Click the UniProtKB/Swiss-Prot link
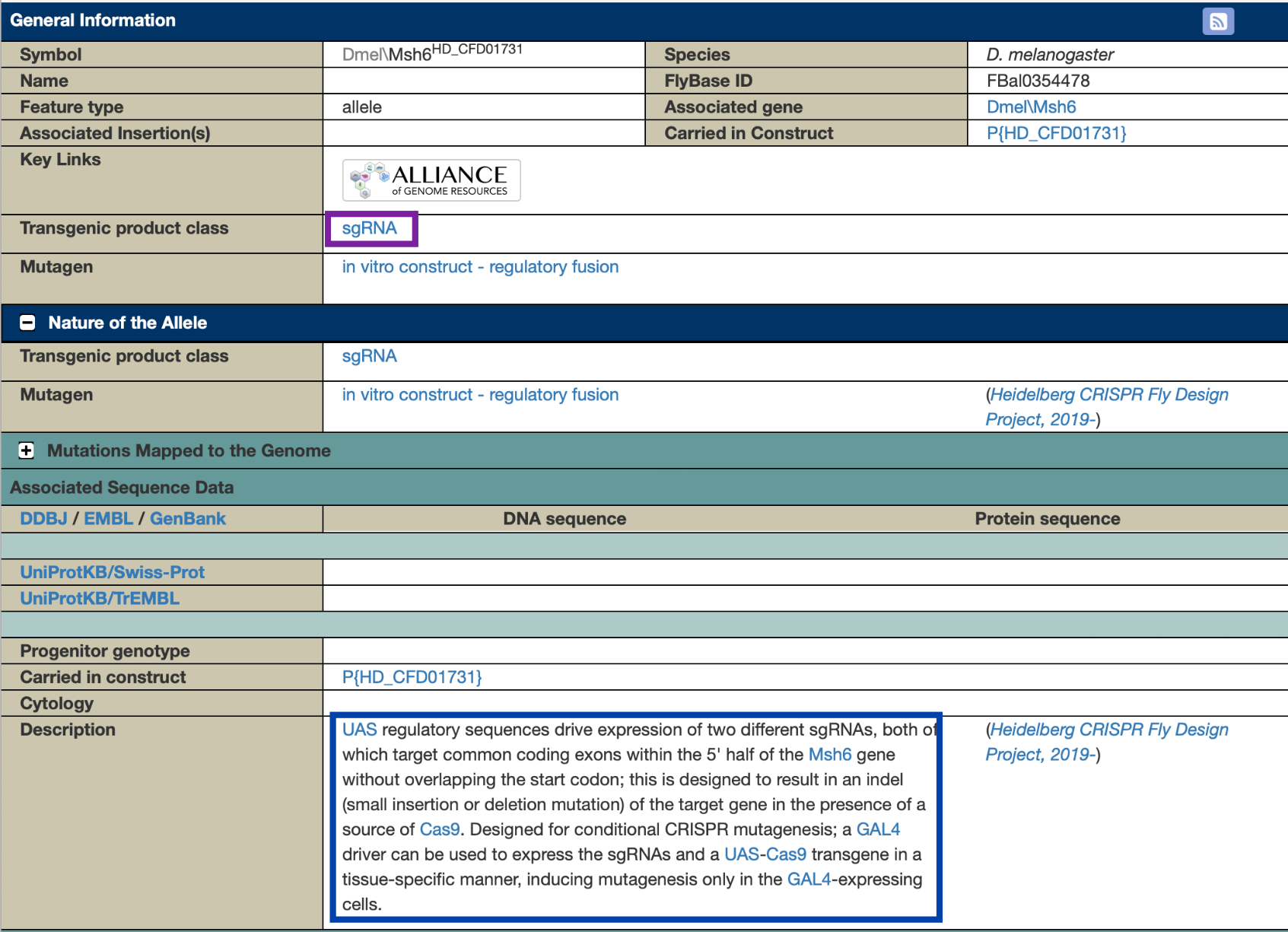1288x932 pixels. pyautogui.click(x=113, y=572)
